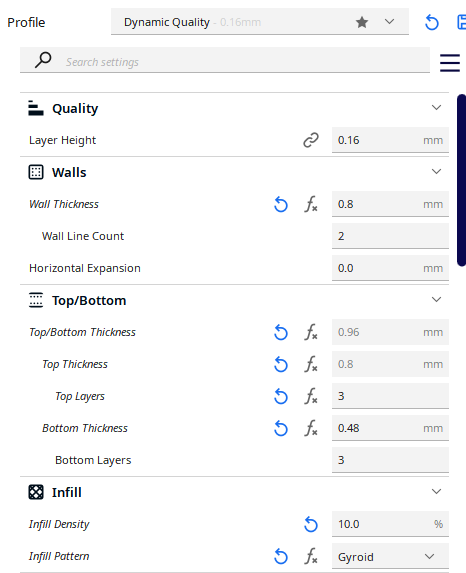Collapse the Infill category
This screenshot has width=466, height=573.
click(x=436, y=492)
